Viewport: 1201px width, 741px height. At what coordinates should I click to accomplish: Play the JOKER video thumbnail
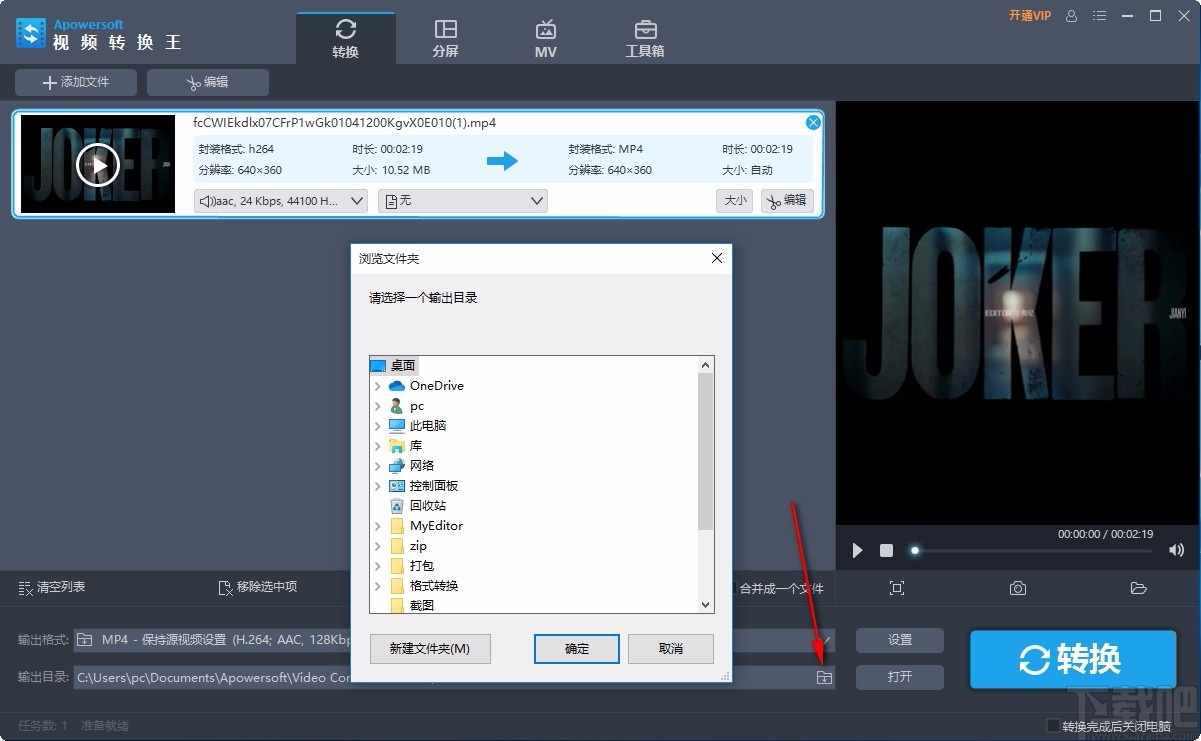pyautogui.click(x=97, y=165)
